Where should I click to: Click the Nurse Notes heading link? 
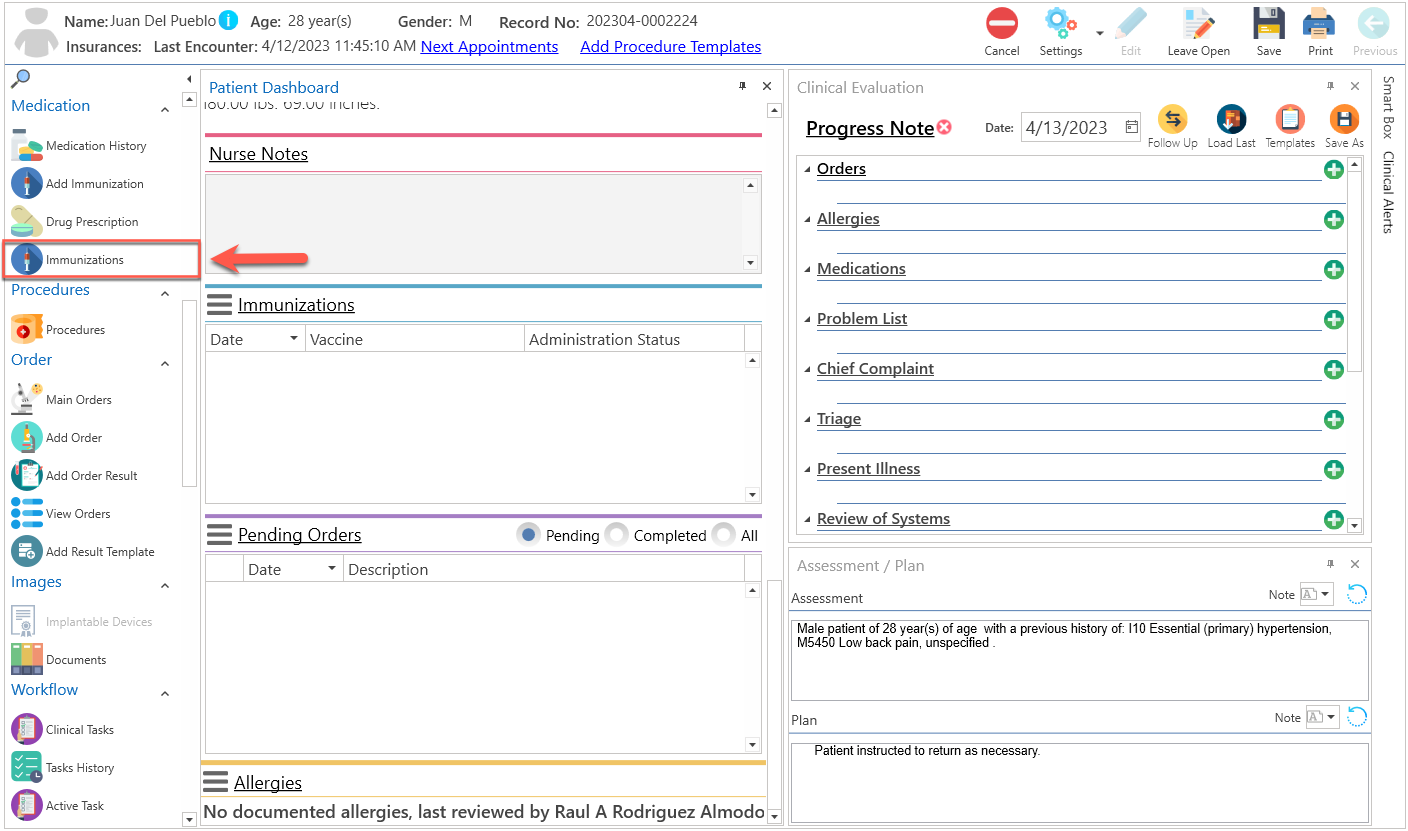pyautogui.click(x=258, y=154)
